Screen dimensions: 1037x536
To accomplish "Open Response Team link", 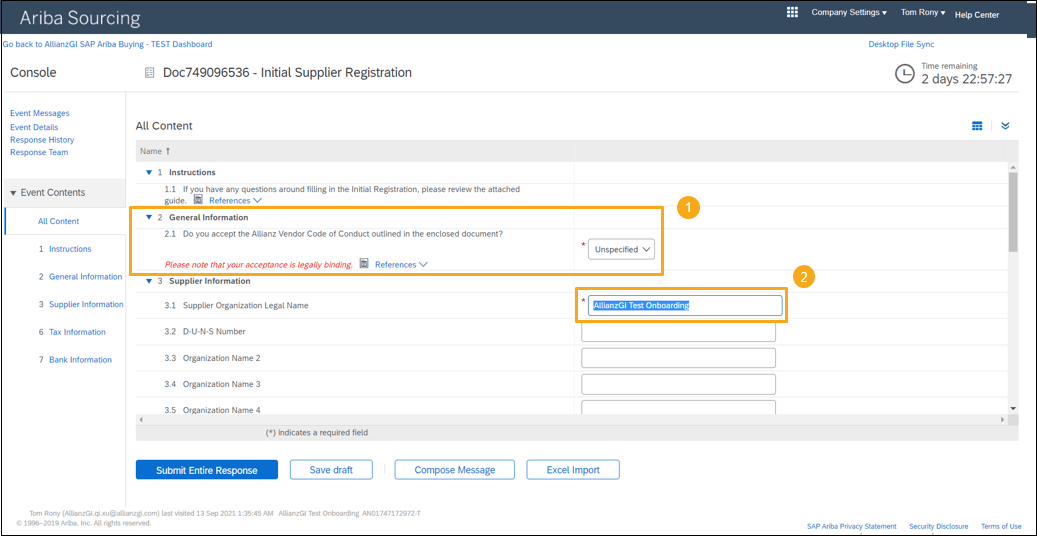I will point(39,152).
